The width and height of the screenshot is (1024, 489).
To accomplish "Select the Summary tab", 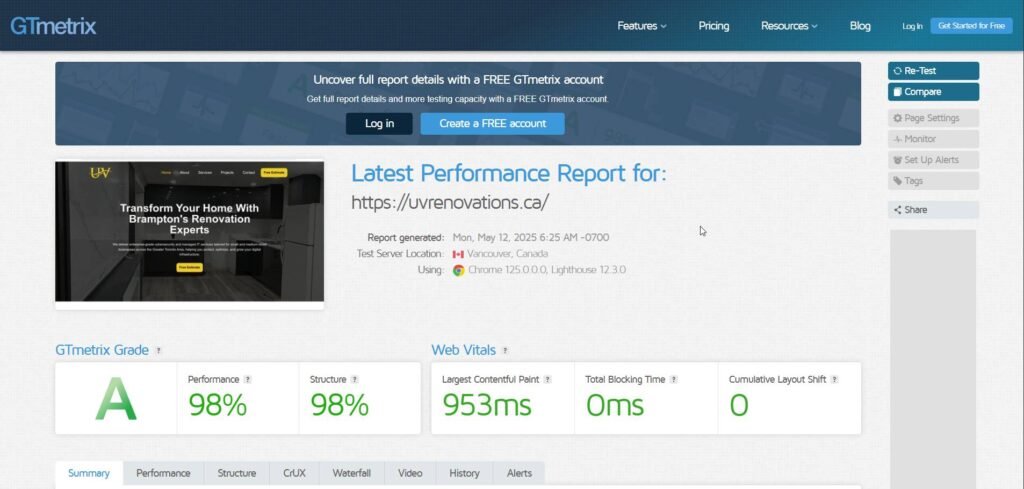I will coord(89,473).
